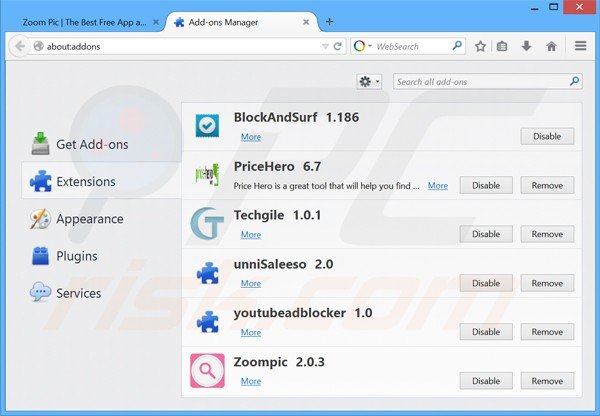Open More link for Zoompic
600x416 pixels.
(x=251, y=381)
